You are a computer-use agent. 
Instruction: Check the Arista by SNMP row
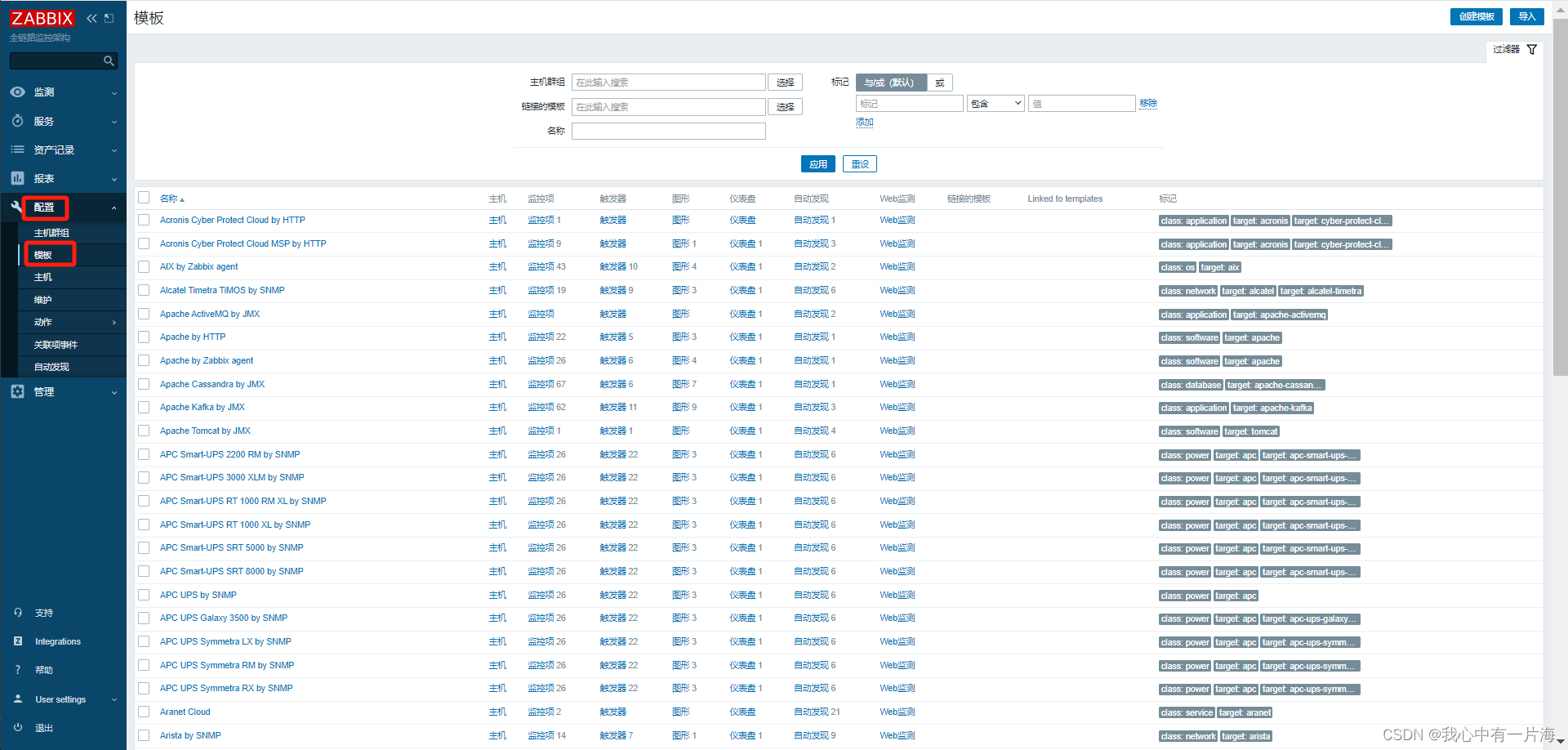coord(144,735)
